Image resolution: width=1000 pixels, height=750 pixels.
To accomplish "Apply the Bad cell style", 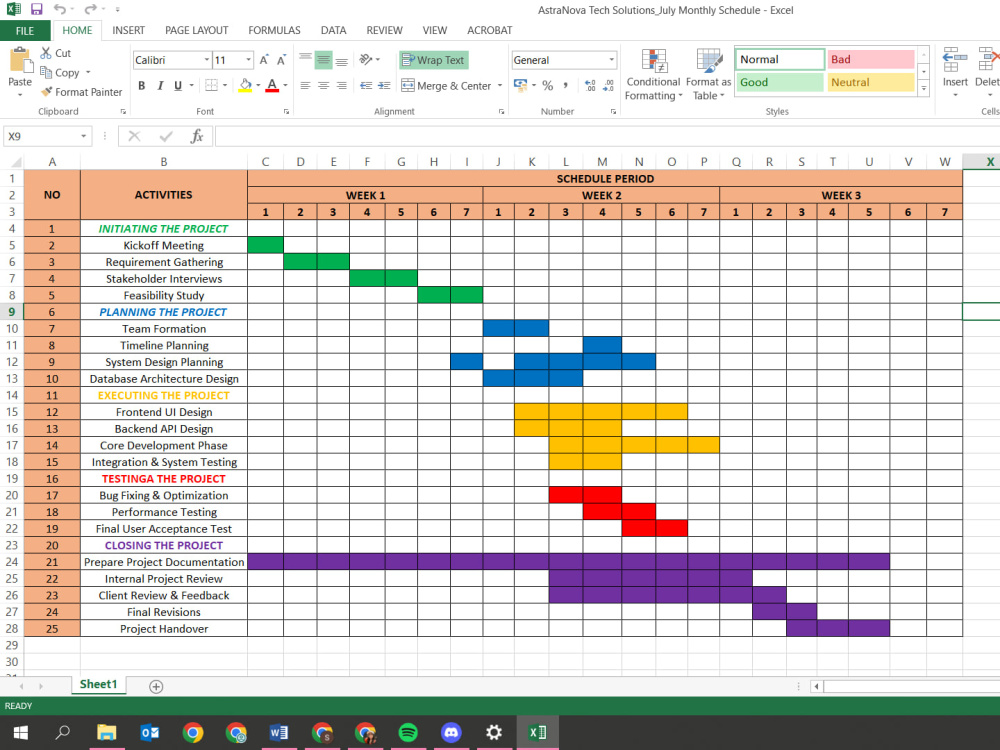I will (x=871, y=59).
